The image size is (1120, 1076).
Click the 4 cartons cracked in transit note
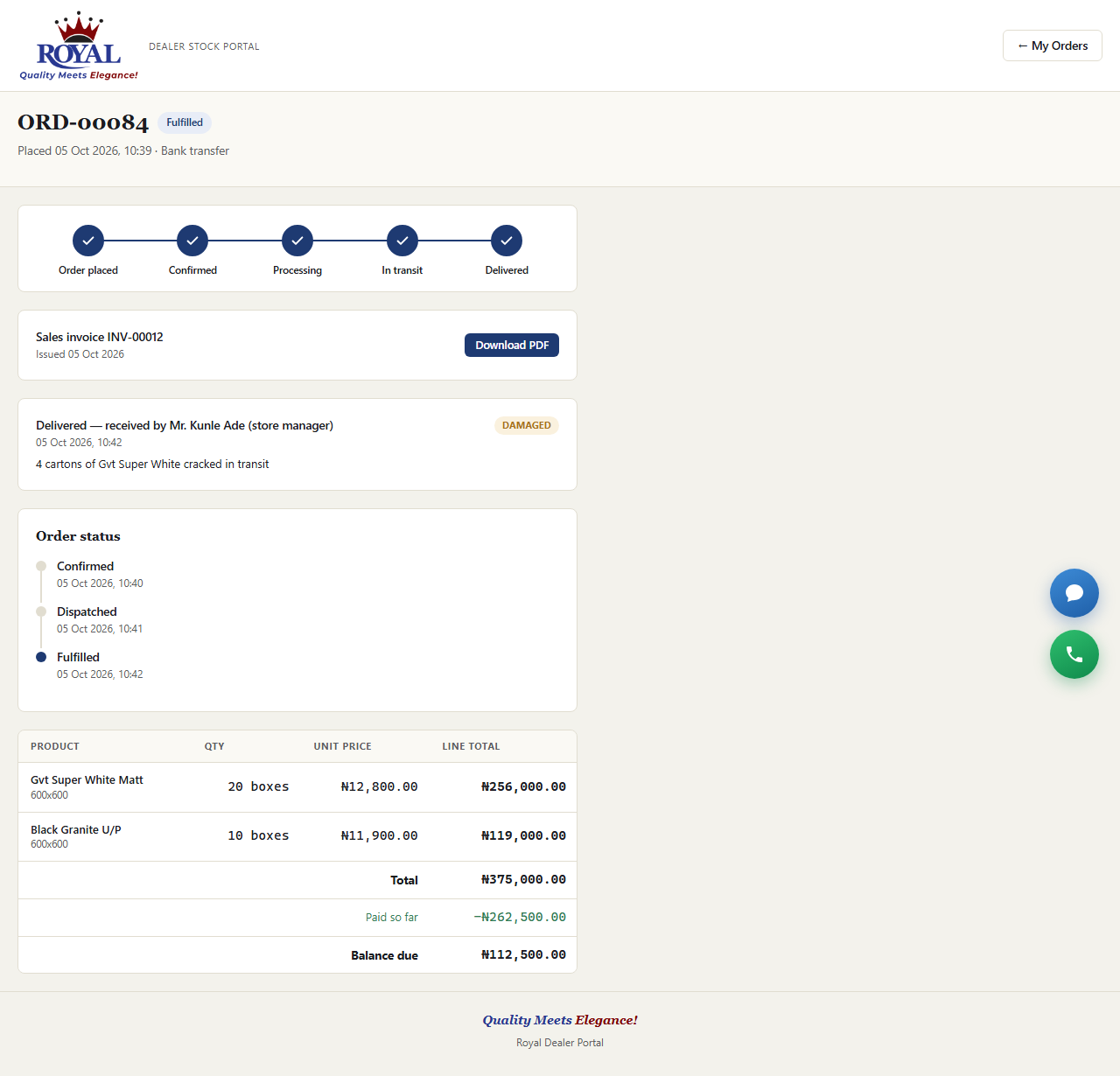coord(152,465)
